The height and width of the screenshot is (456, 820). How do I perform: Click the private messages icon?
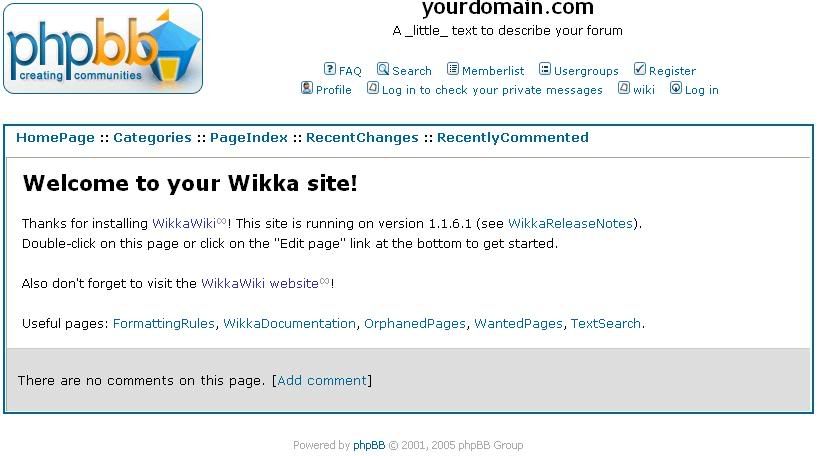pyautogui.click(x=373, y=88)
